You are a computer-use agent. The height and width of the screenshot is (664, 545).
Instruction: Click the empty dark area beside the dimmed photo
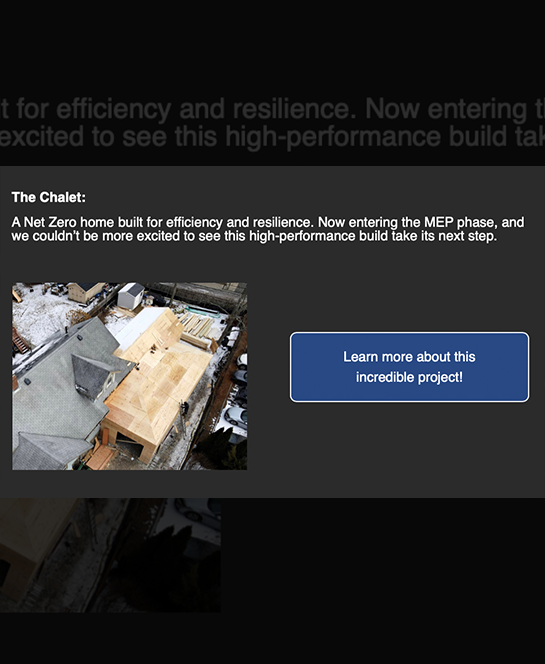[381, 555]
